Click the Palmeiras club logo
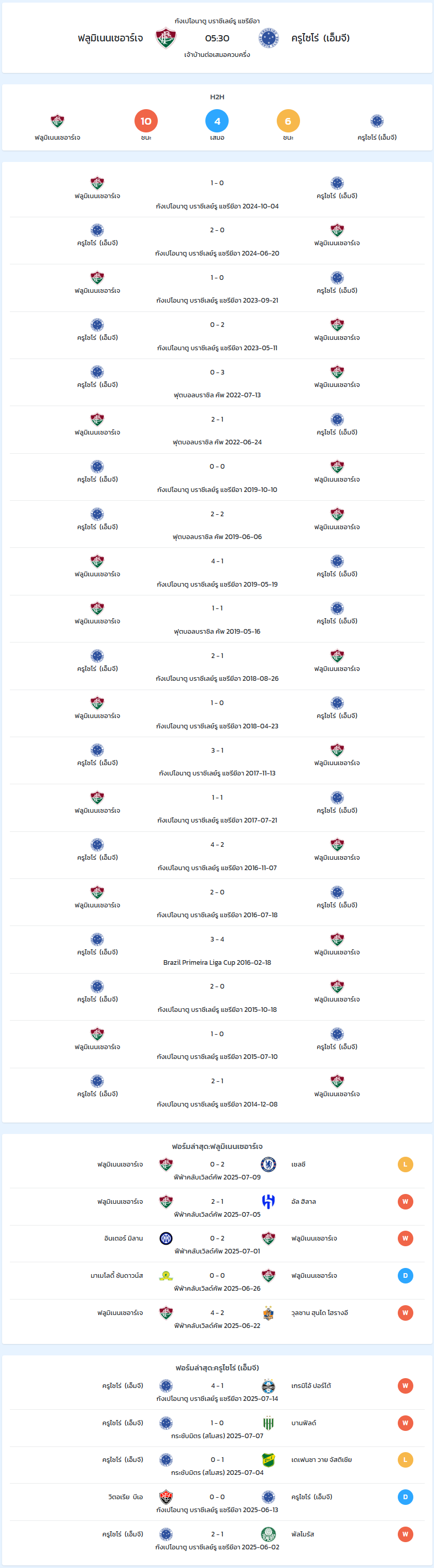 click(268, 1534)
